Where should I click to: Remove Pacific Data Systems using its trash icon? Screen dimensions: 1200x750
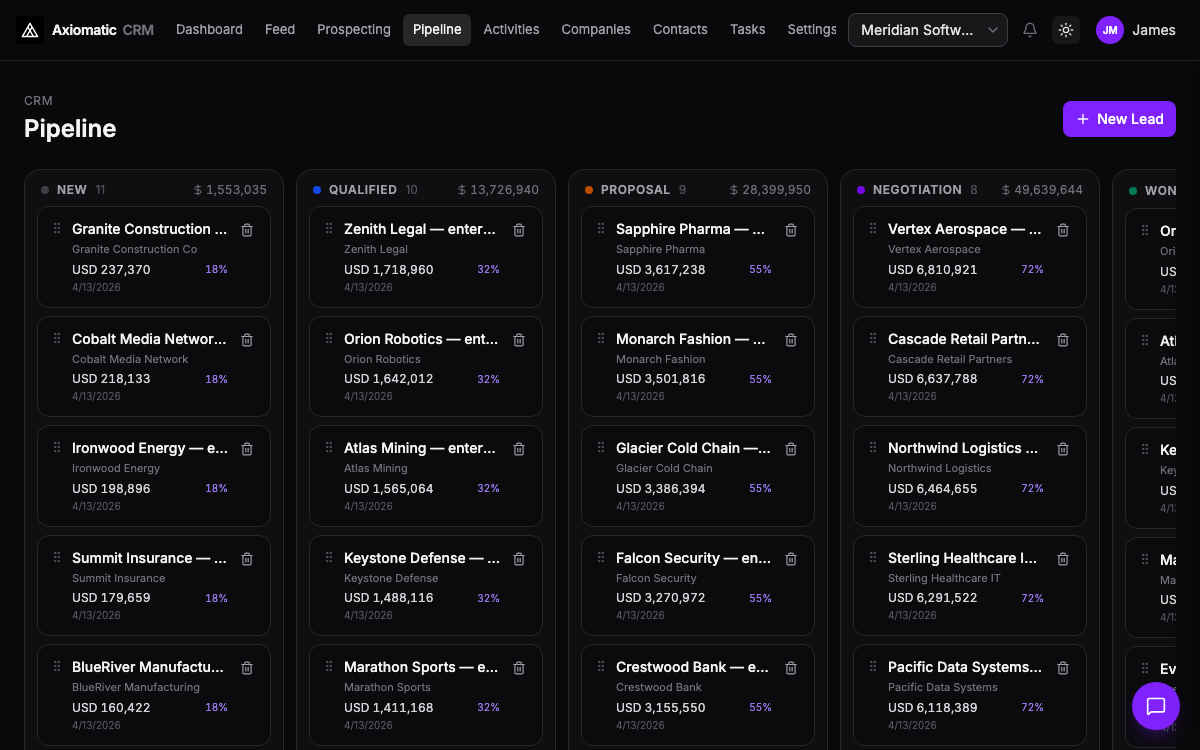[1063, 668]
